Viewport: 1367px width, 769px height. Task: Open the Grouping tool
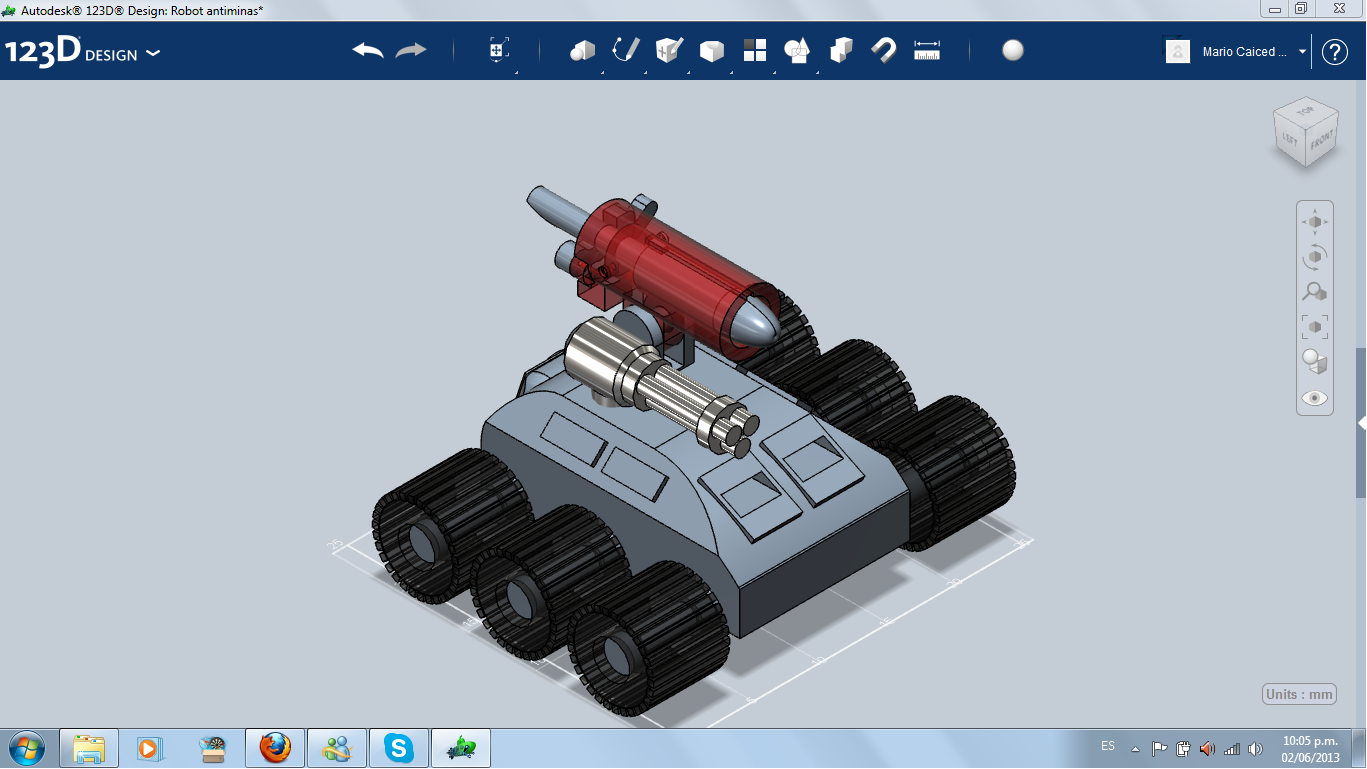pyautogui.click(x=797, y=50)
